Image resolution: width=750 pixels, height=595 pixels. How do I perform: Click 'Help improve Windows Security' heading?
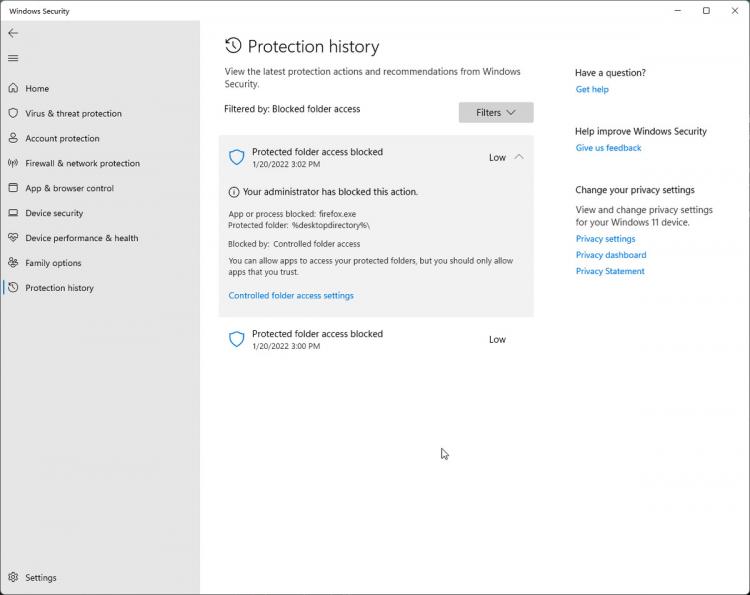point(640,131)
